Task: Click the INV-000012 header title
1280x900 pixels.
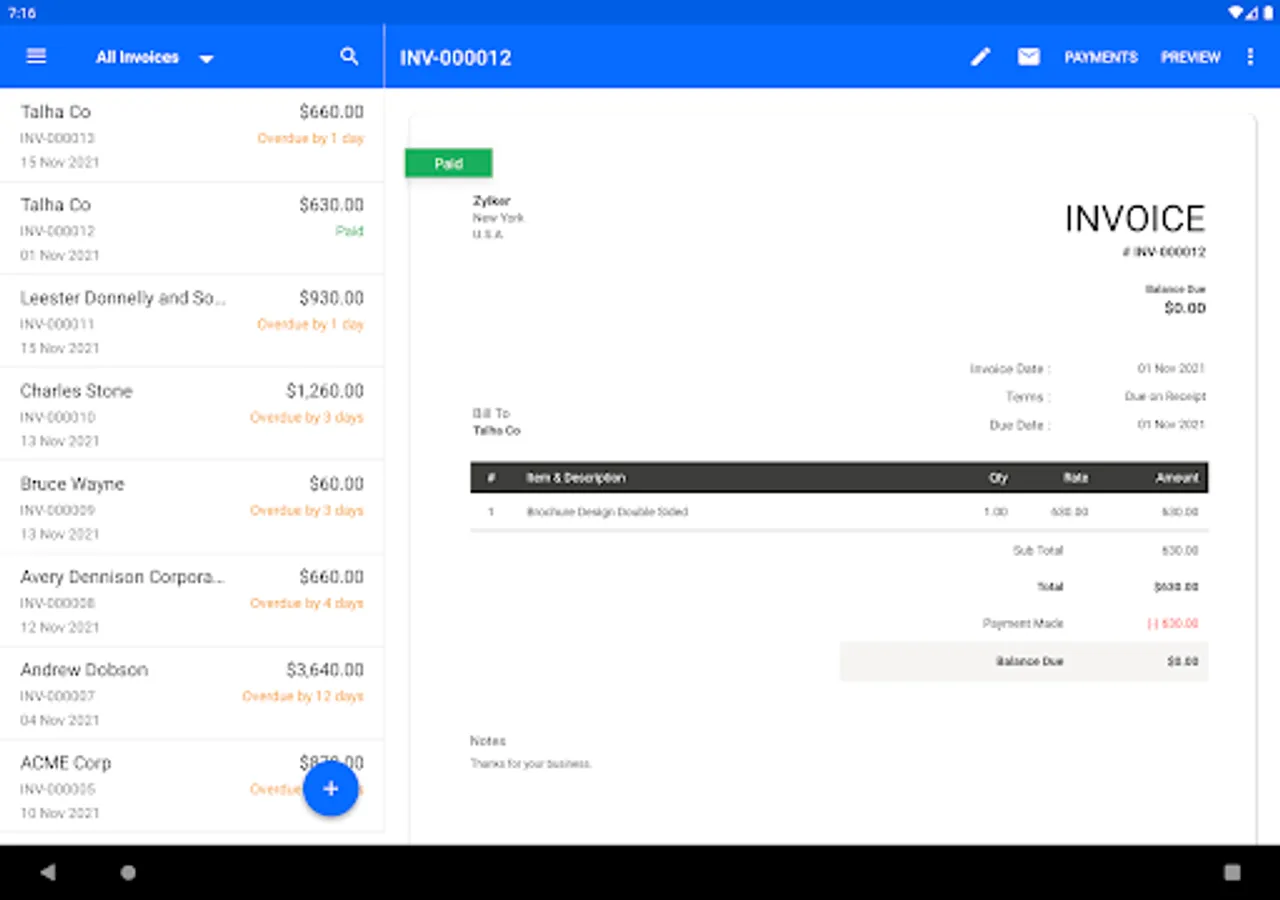Action: pos(456,58)
